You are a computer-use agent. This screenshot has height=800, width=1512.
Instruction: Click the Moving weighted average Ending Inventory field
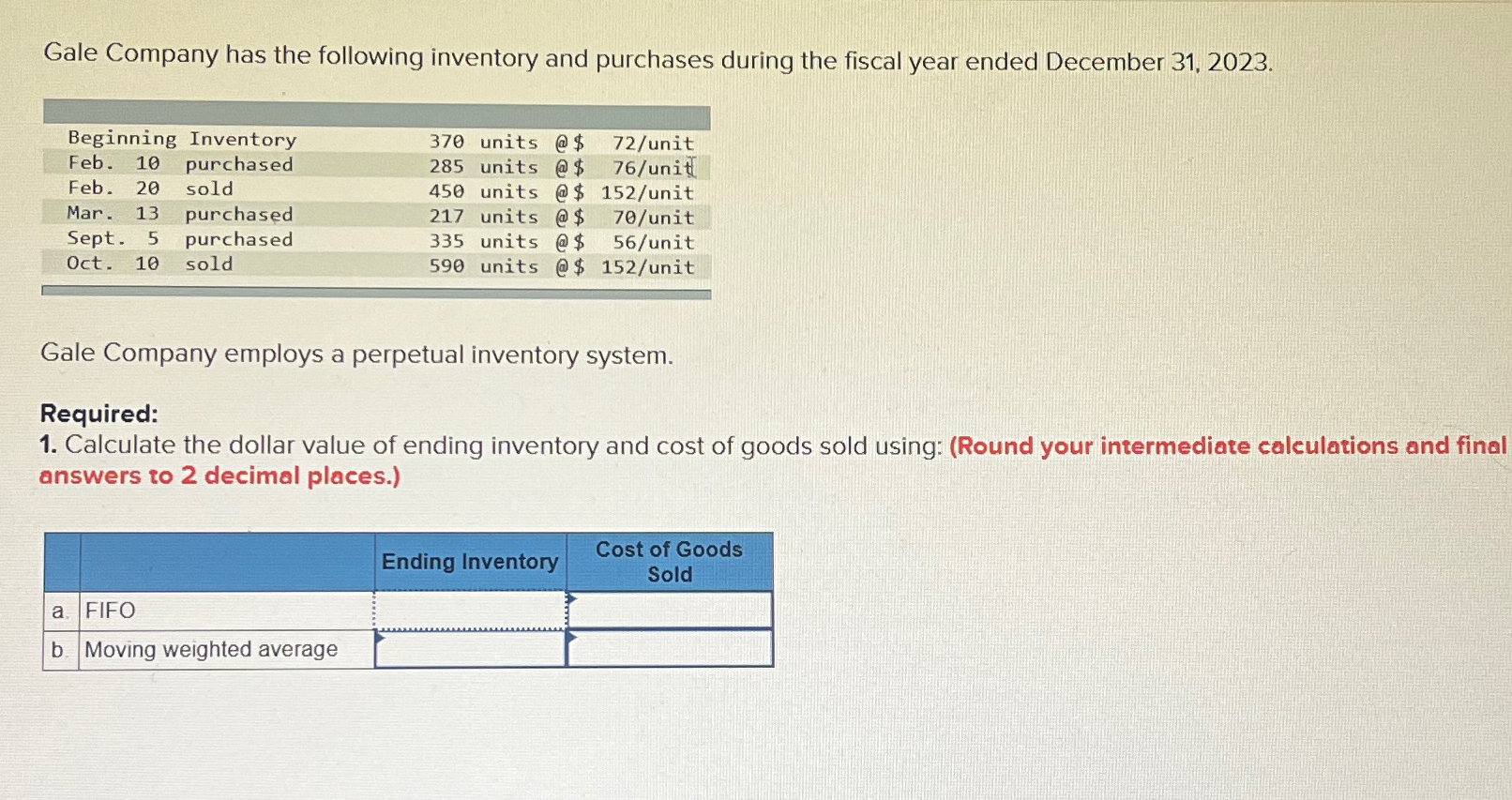[469, 649]
